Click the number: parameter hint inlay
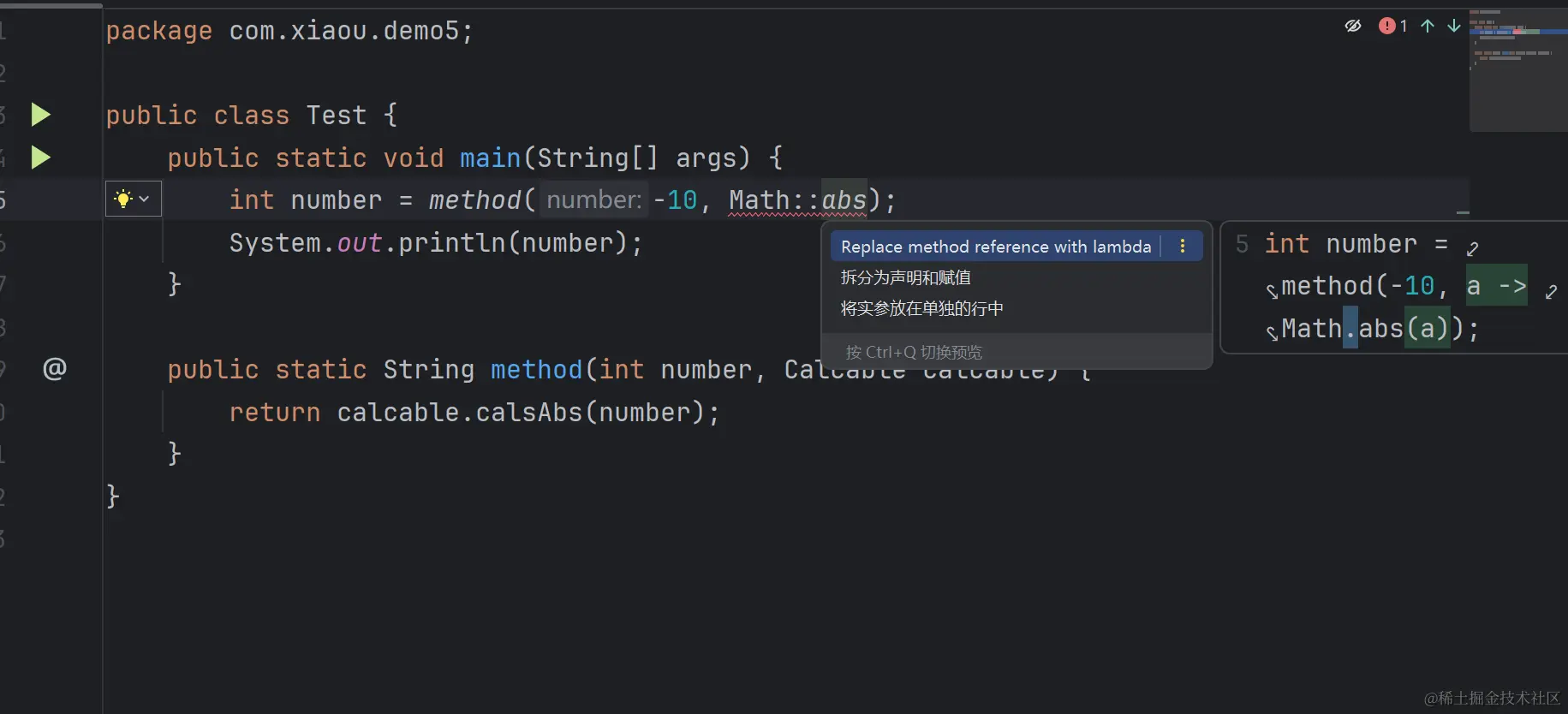Image resolution: width=1568 pixels, height=714 pixels. [x=594, y=199]
